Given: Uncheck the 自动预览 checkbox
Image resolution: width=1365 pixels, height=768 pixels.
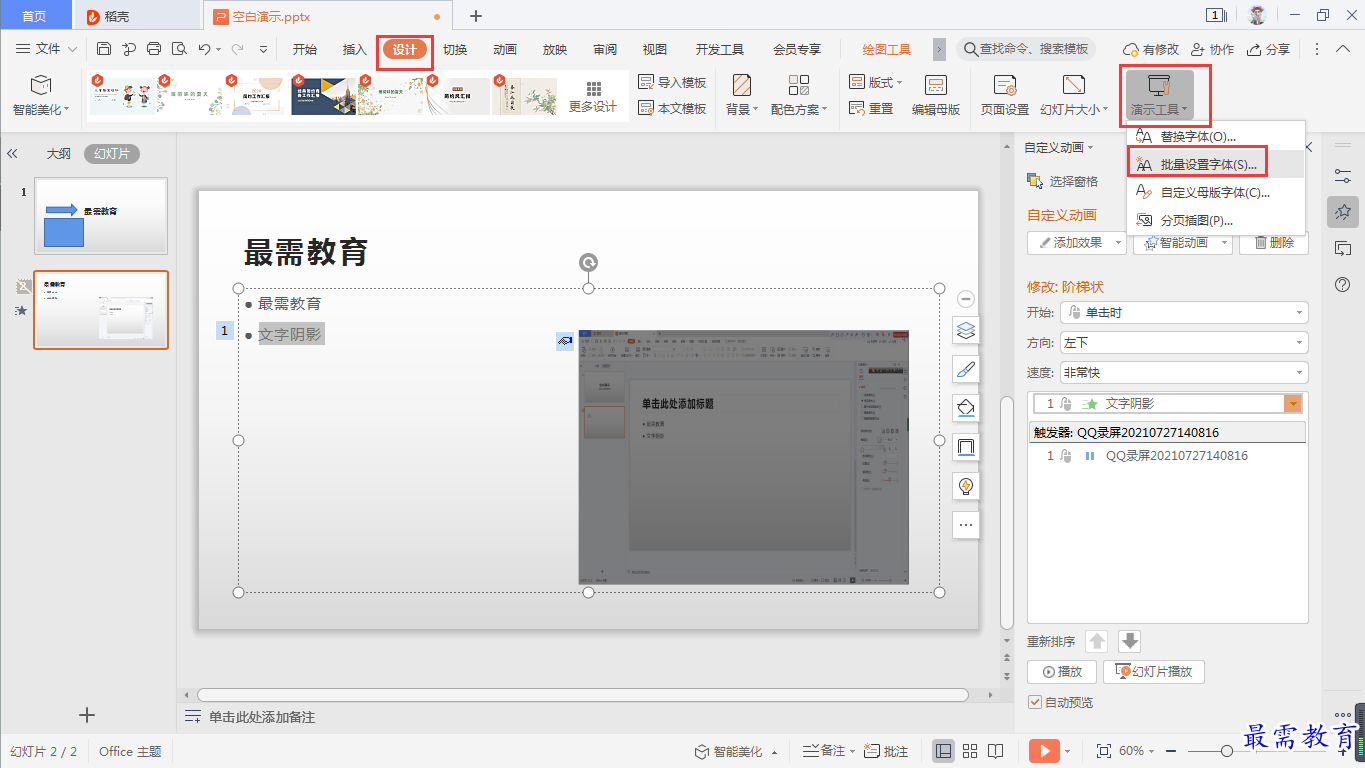Looking at the screenshot, I should (1035, 703).
